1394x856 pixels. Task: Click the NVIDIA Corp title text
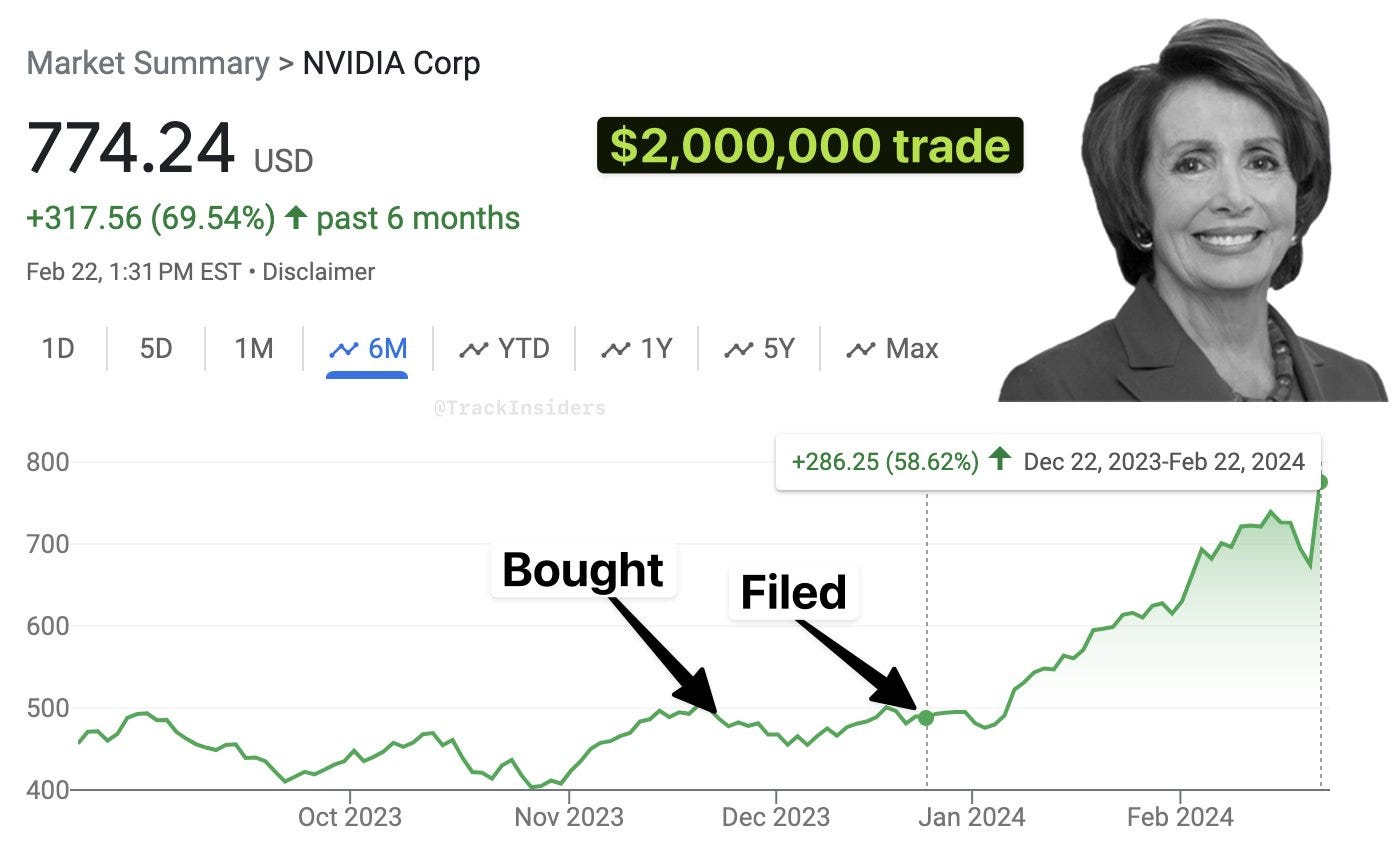pos(391,64)
